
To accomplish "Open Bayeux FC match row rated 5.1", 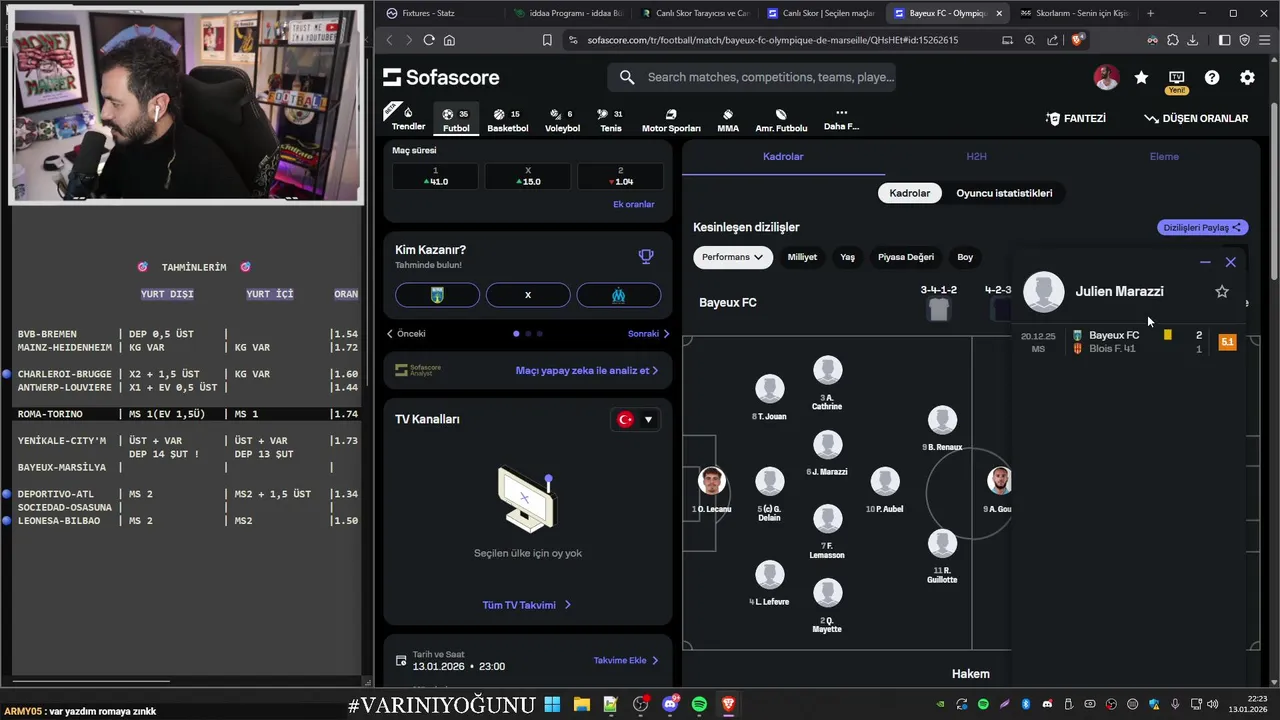I will pos(1130,342).
